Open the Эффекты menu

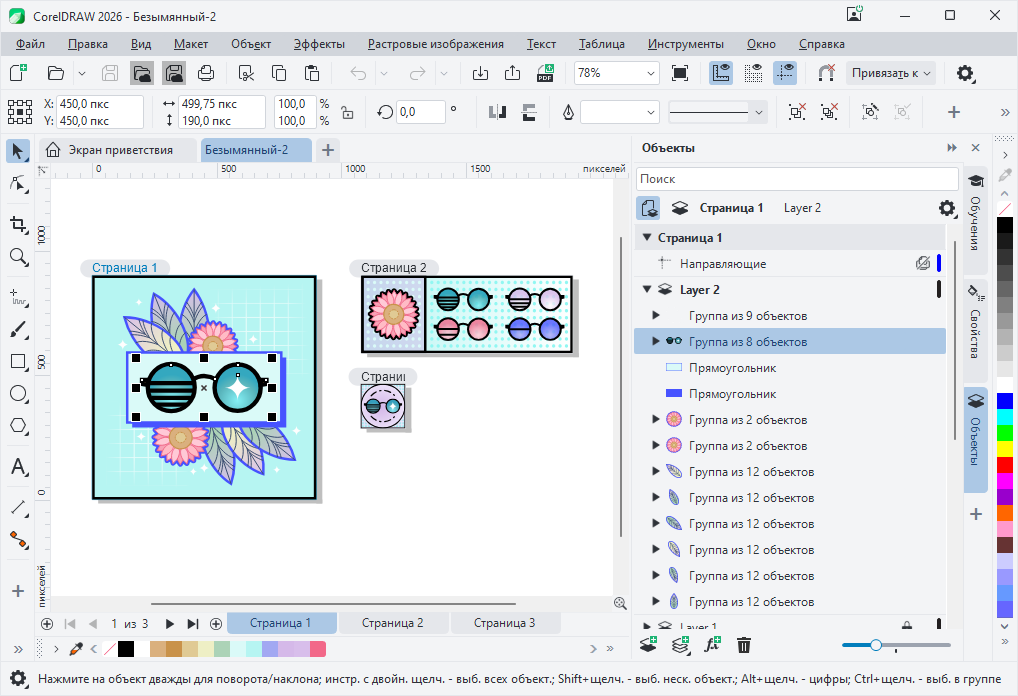(x=319, y=44)
